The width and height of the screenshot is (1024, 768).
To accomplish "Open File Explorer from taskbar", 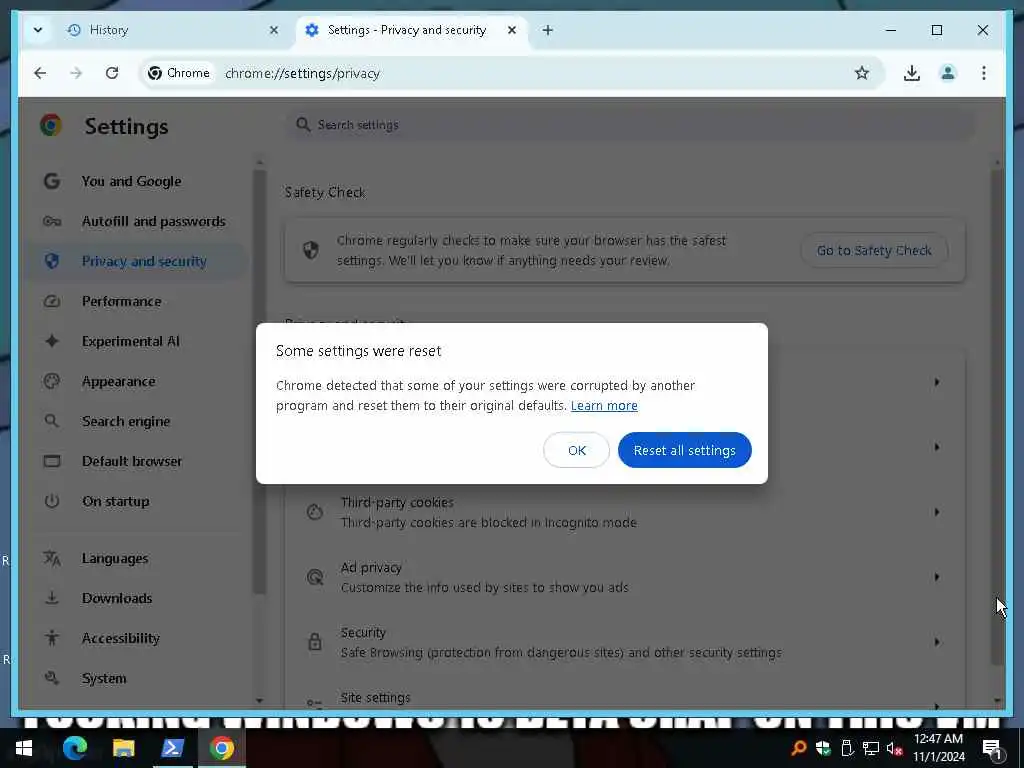I will (x=123, y=748).
